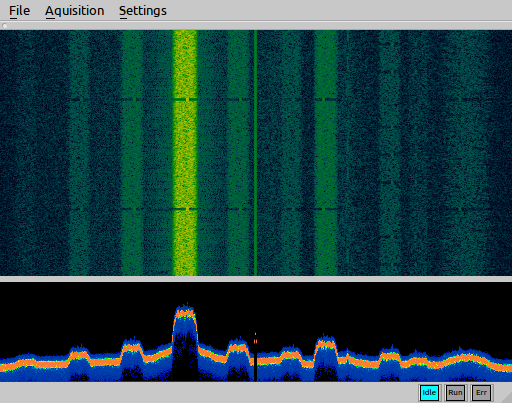This screenshot has width=512, height=403.
Task: Select the green band just left of yellow band
Action: [x=132, y=153]
